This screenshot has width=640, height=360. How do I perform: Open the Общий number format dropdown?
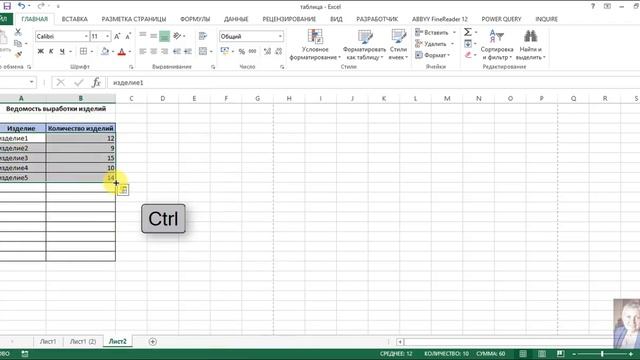coord(280,36)
